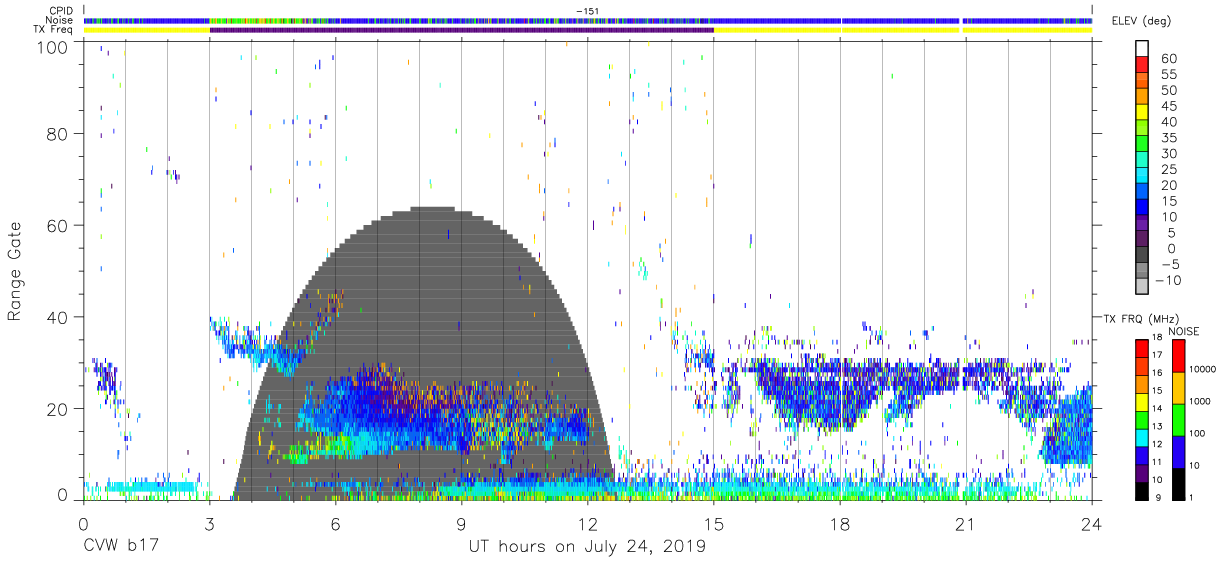Click the 24 hour tick on UT axis

click(1091, 522)
